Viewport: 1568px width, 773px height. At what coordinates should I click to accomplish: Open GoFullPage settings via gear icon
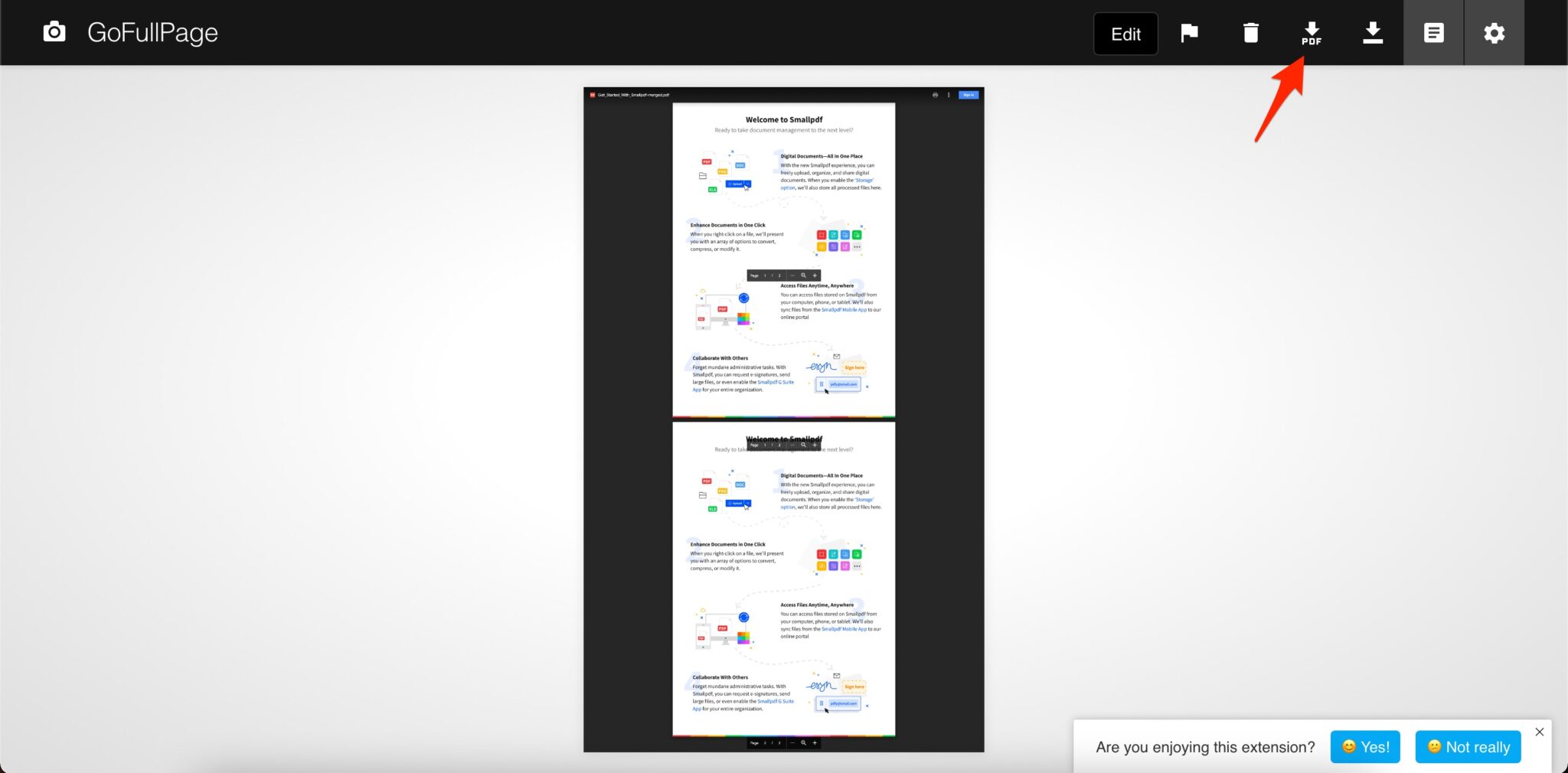click(x=1494, y=32)
